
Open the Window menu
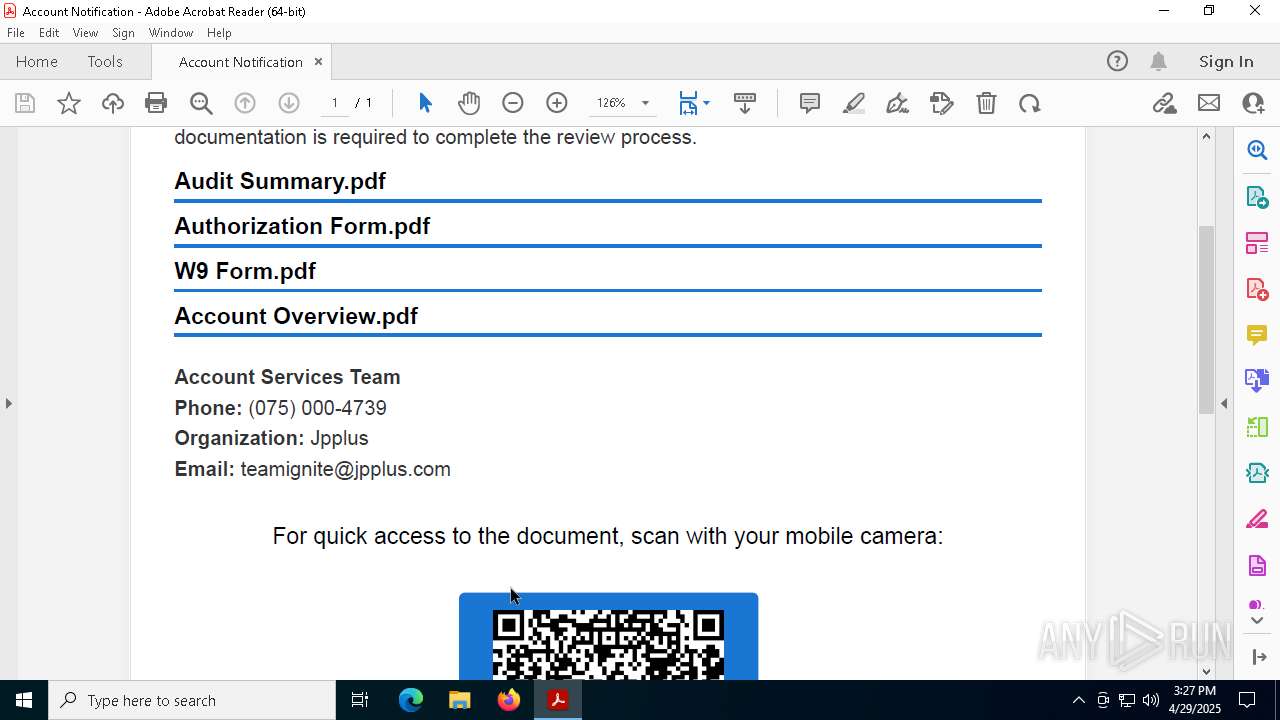point(171,32)
